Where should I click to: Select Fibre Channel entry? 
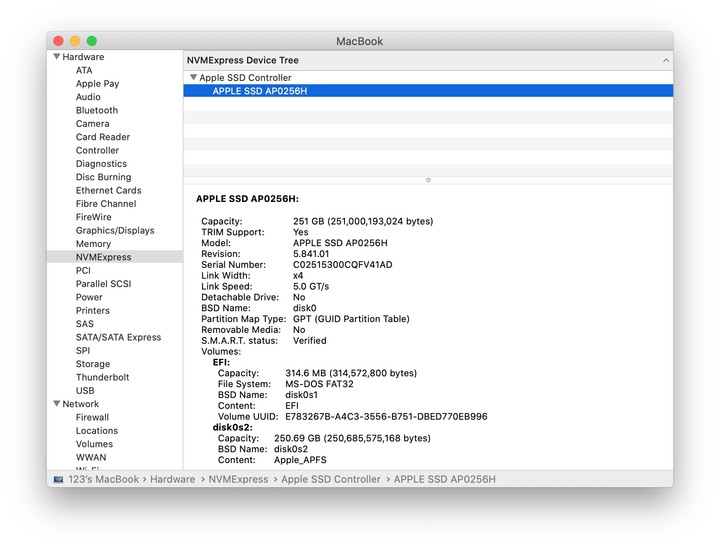pos(106,204)
